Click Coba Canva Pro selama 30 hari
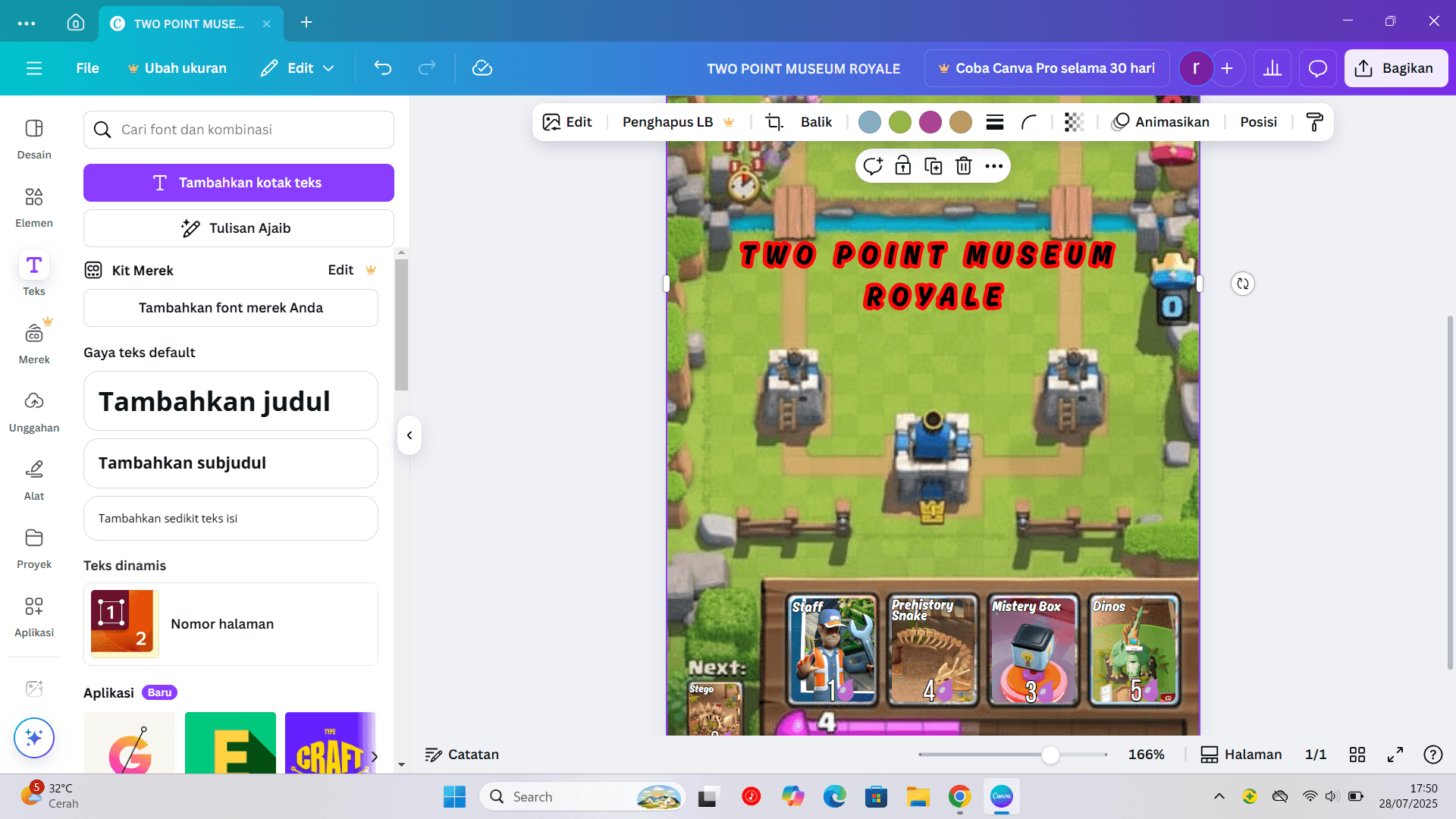 [x=1046, y=68]
